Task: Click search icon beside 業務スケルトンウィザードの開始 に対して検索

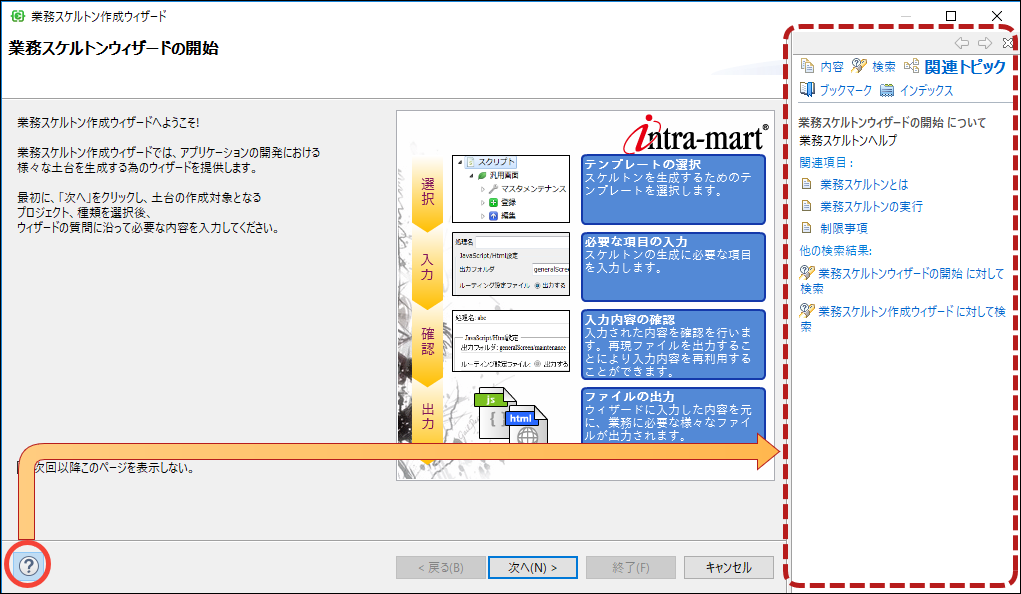Action: 807,274
